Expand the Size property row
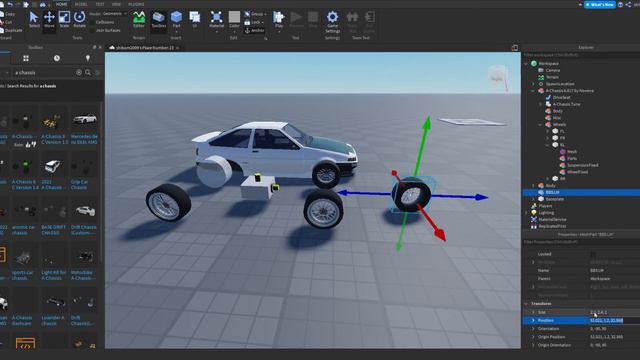The image size is (640, 360). point(533,312)
